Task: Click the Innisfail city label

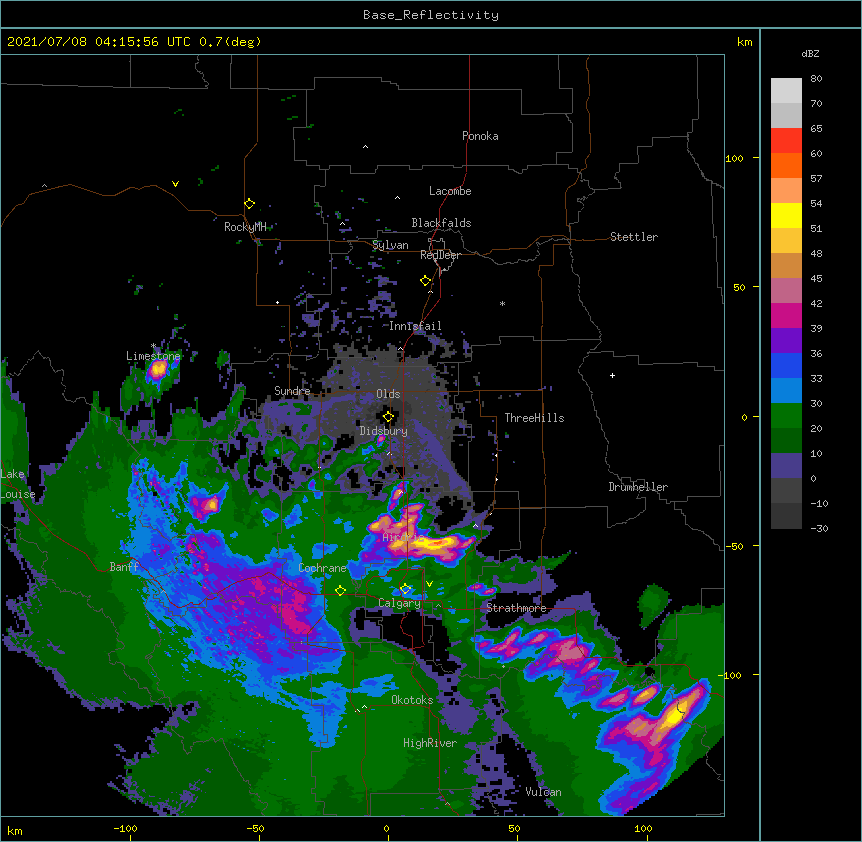Action: pos(415,326)
